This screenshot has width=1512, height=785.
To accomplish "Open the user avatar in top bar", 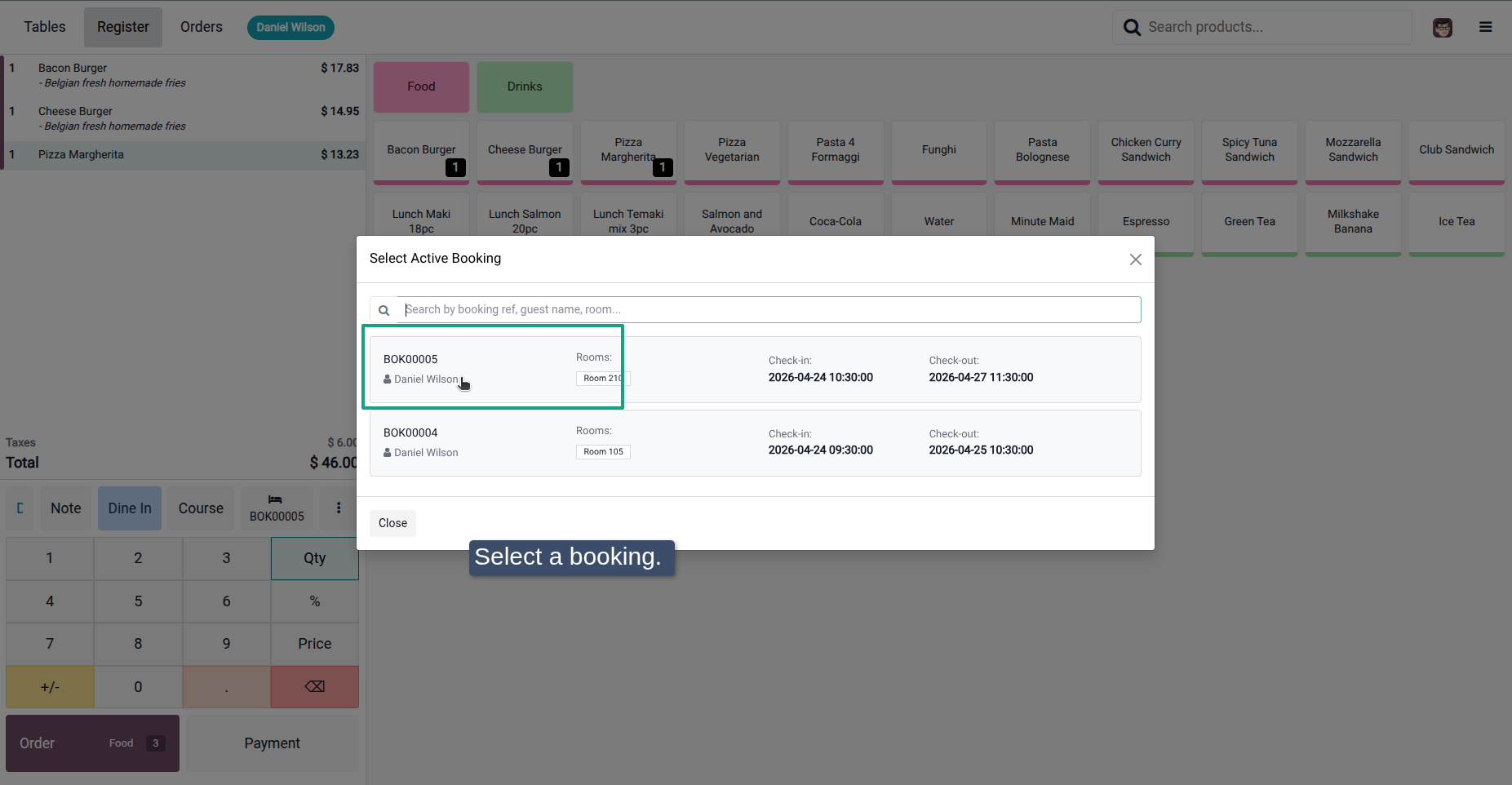I will pos(1442,28).
